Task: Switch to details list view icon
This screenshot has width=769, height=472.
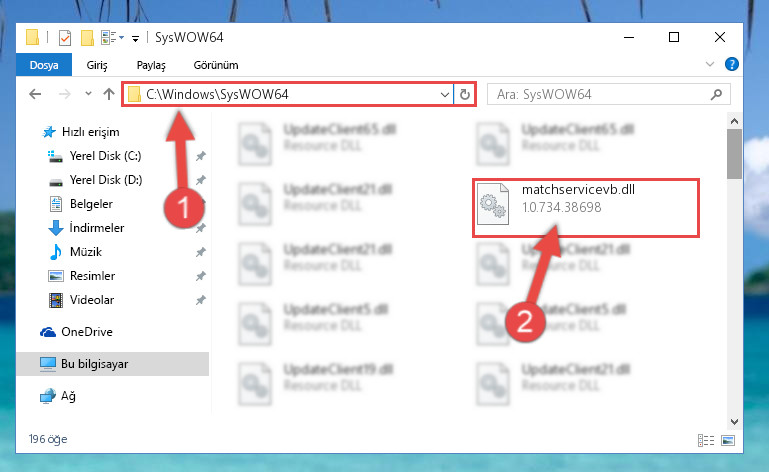Action: [x=706, y=440]
